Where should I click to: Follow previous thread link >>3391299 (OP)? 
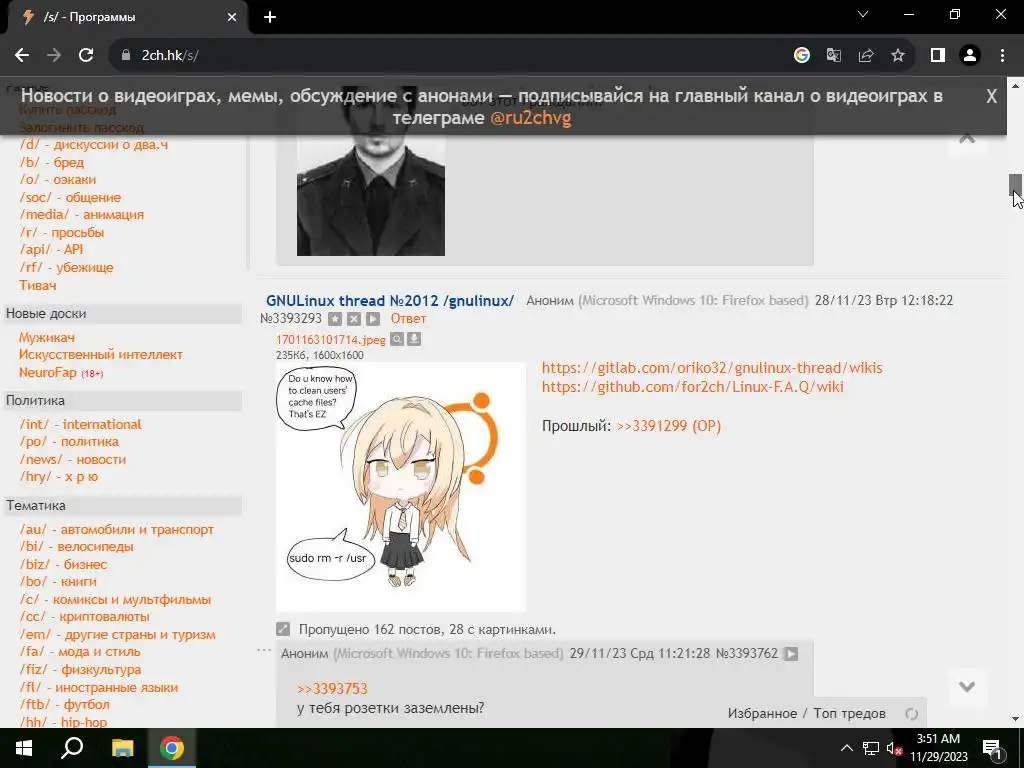coord(668,426)
